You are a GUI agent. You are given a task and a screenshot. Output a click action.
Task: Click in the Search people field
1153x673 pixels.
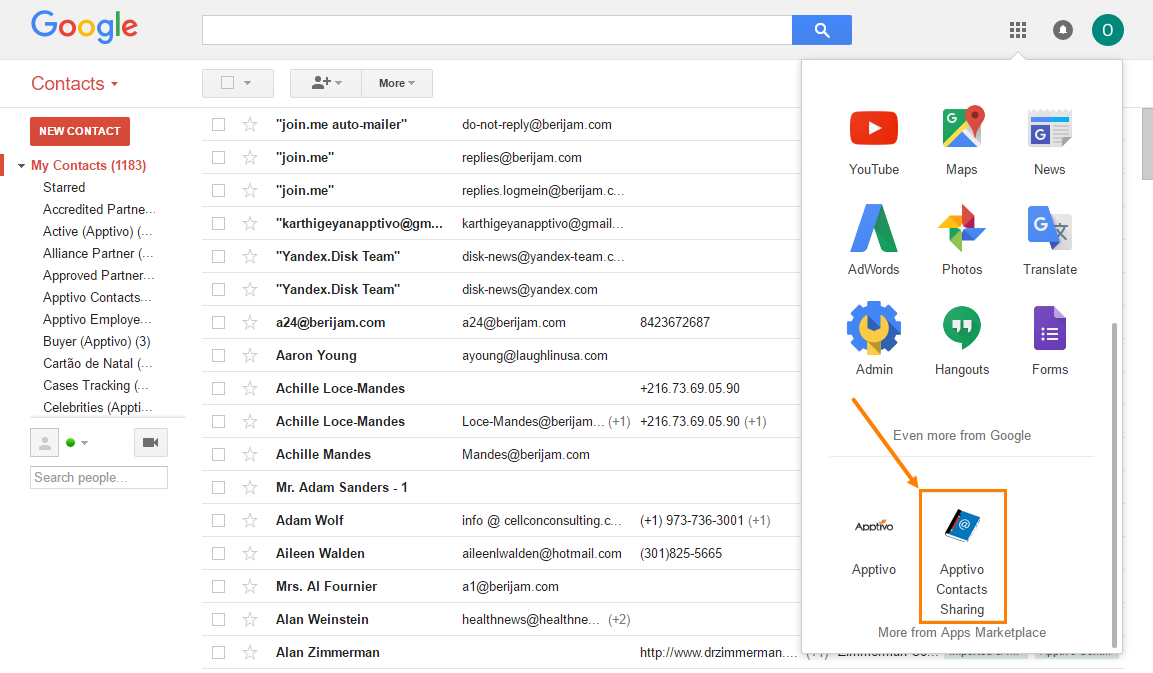[x=98, y=477]
